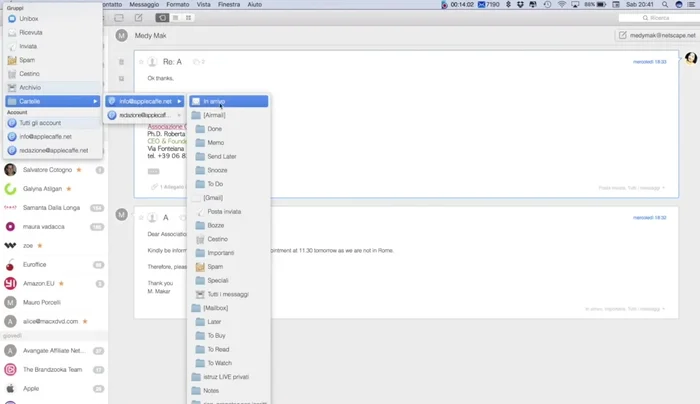Open Avangate Affiliate Net conversation
Viewport: 700px width, 404px height.
[54, 351]
